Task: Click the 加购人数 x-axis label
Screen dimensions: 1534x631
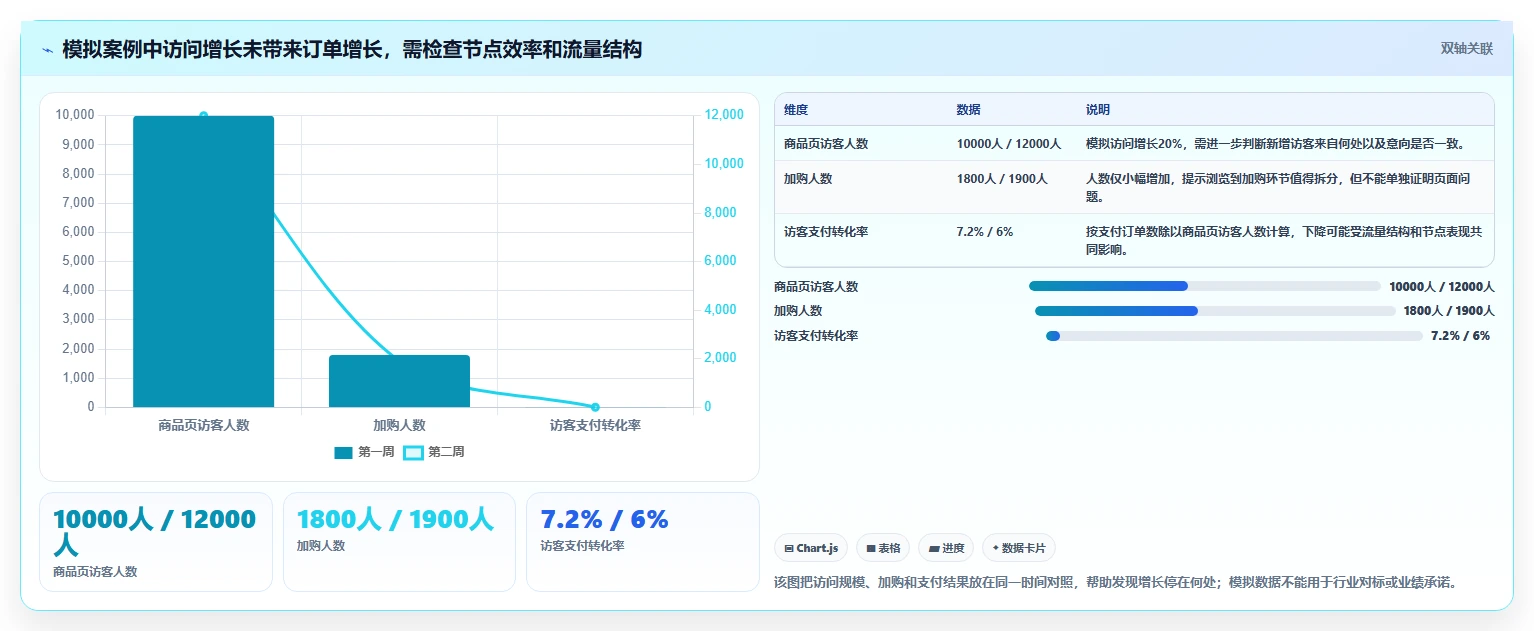Action: (x=399, y=425)
